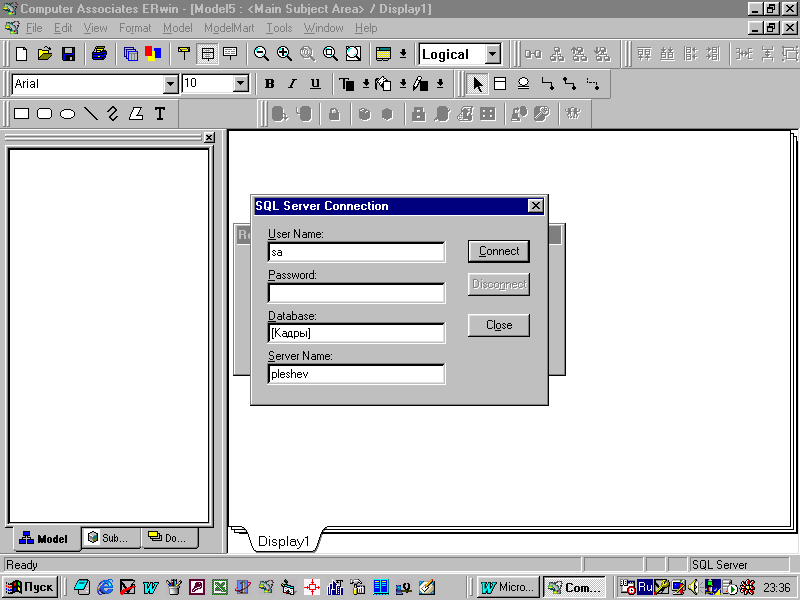Select the rectangle drawing shape
This screenshot has height=600, width=800.
coord(21,113)
